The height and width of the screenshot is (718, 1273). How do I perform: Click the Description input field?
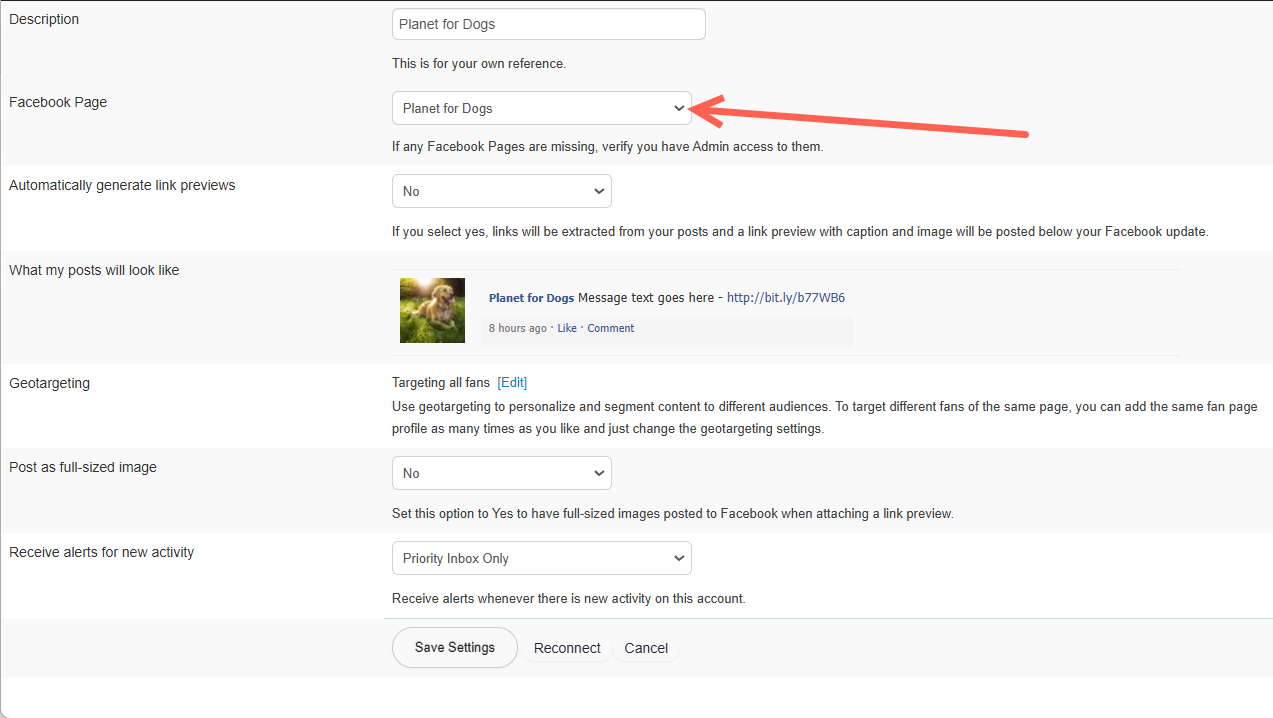(548, 24)
